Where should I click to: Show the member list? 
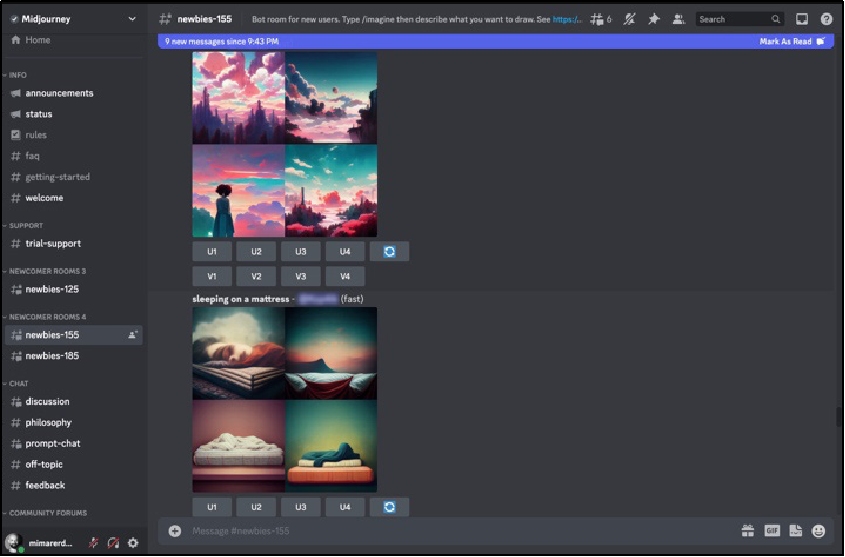tap(679, 19)
